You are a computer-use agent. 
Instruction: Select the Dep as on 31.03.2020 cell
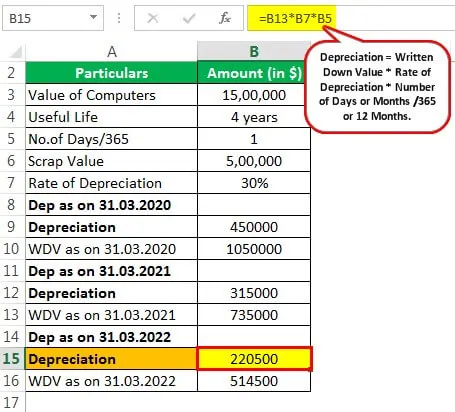111,205
